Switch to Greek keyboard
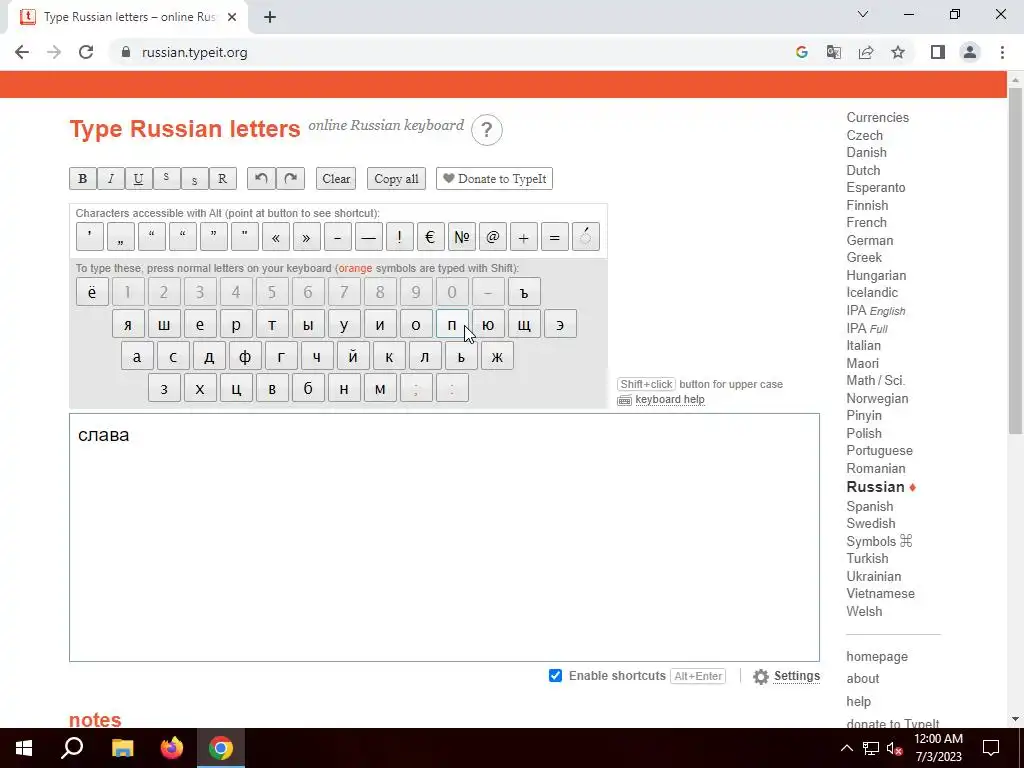Viewport: 1024px width, 768px height. pos(864,257)
